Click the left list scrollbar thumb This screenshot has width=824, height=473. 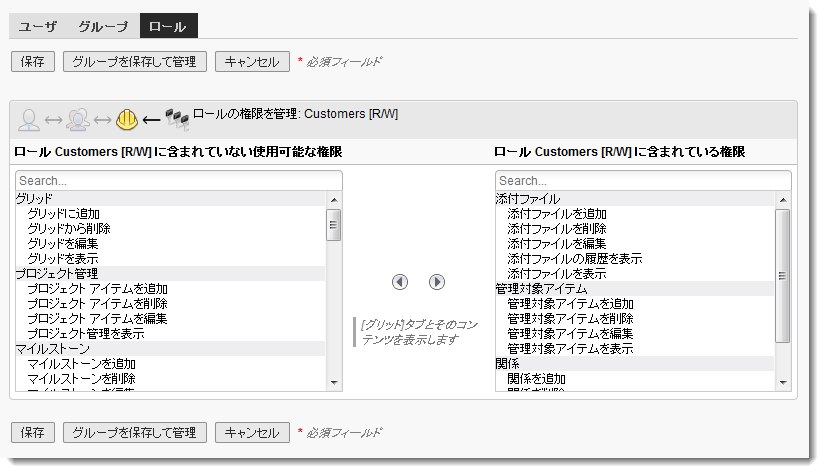tap(334, 225)
